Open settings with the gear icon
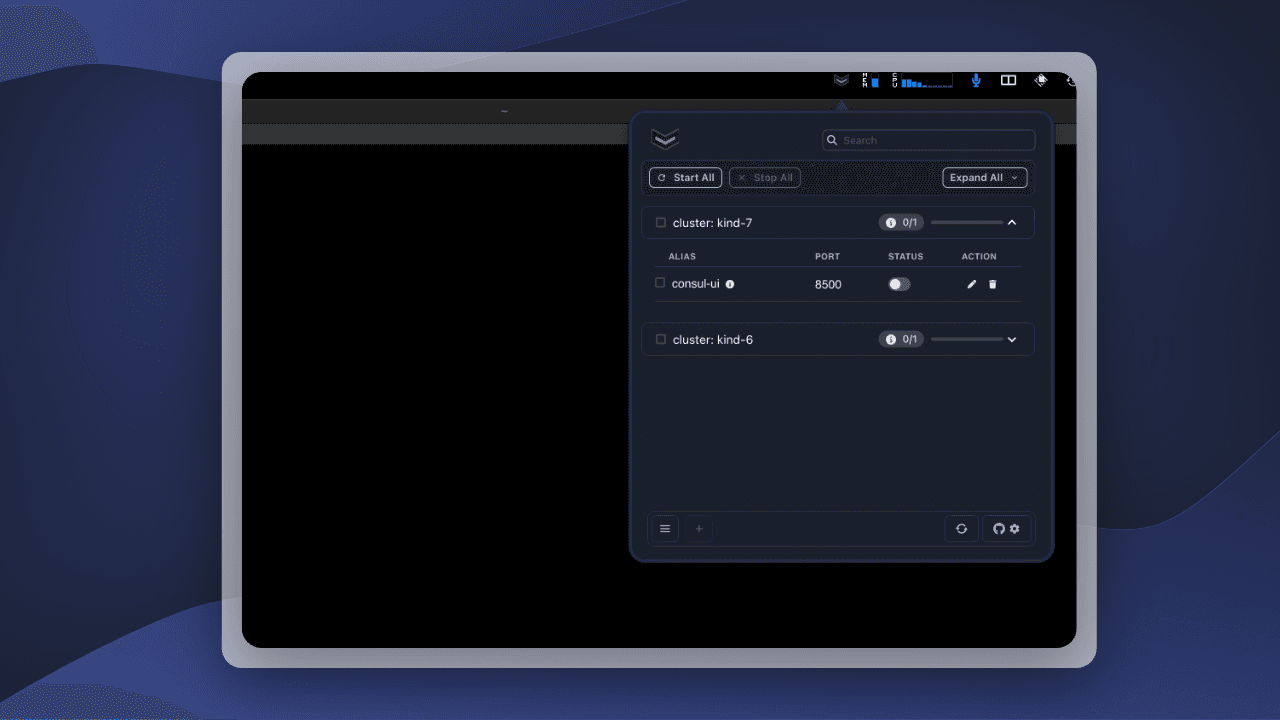This screenshot has height=720, width=1280. click(1015, 528)
